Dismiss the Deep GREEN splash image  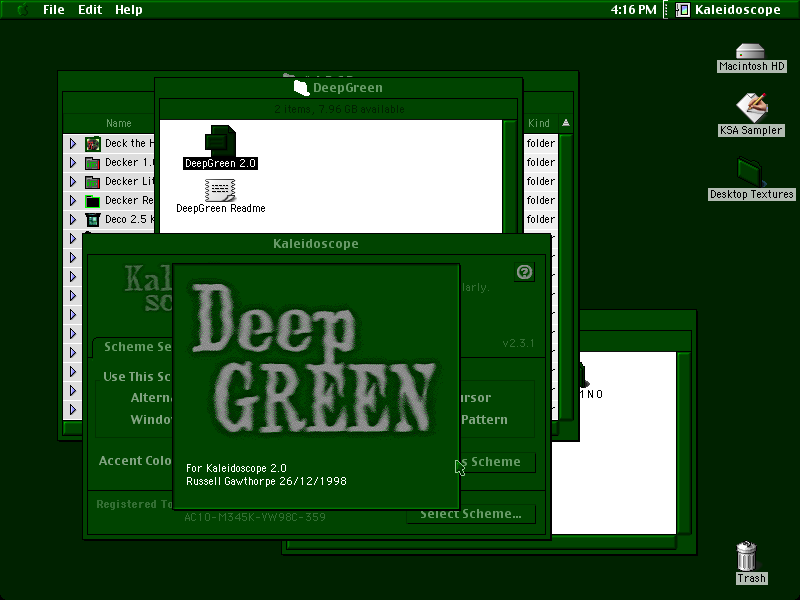[316, 386]
